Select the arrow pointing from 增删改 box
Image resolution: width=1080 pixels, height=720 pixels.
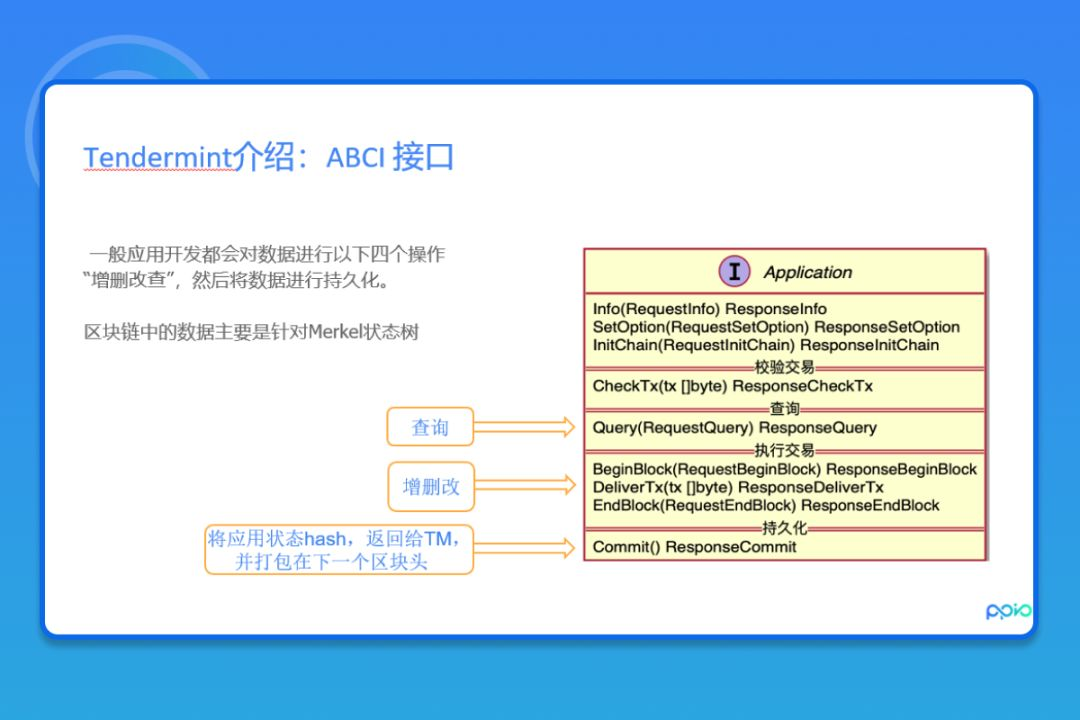[527, 486]
